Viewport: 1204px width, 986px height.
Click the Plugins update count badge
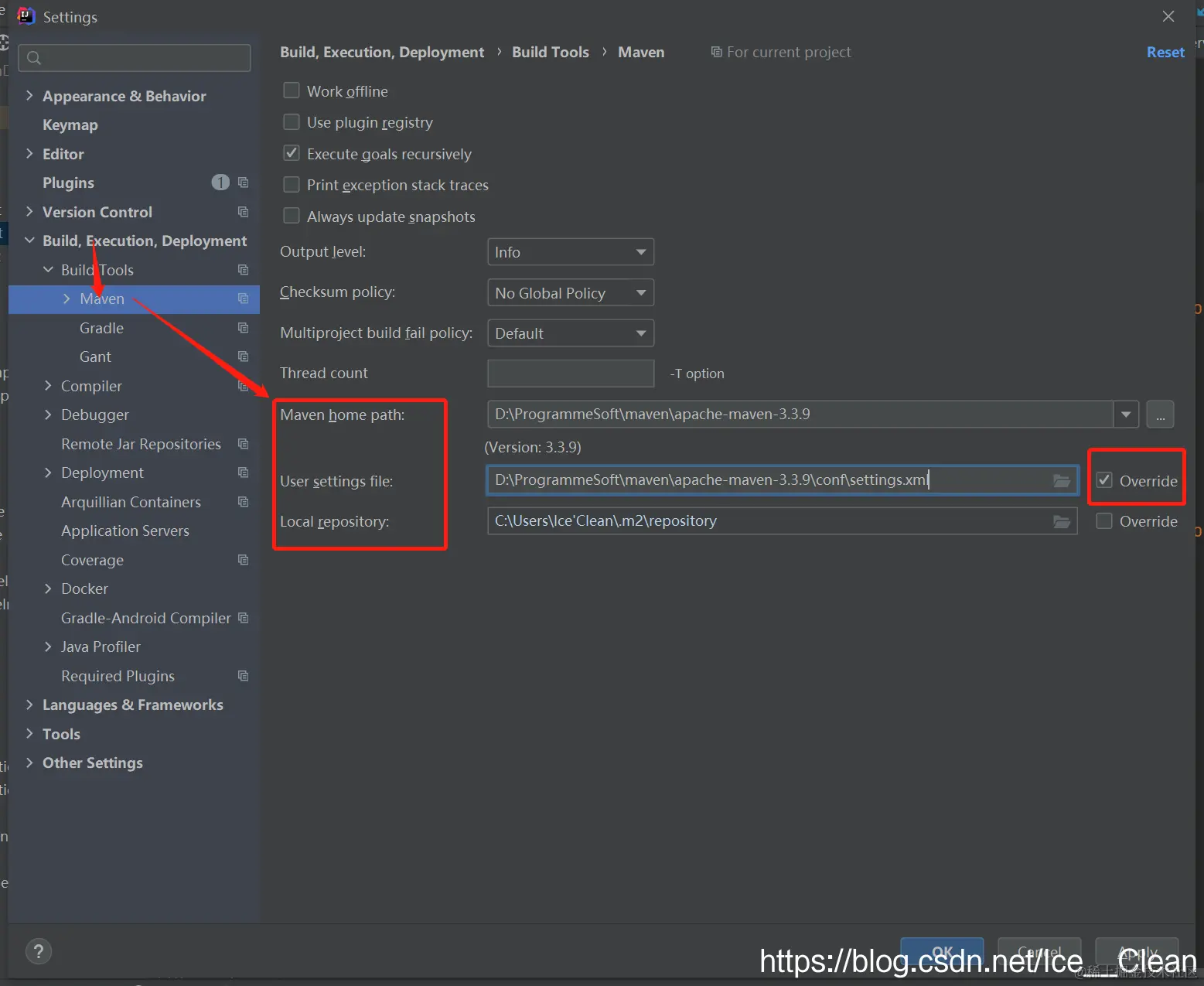pyautogui.click(x=220, y=183)
